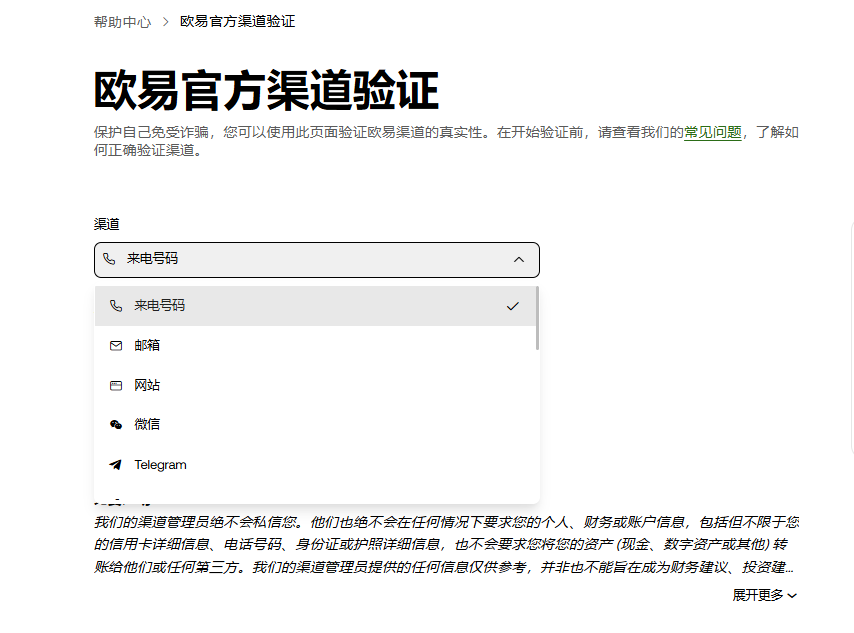Click the phone icon in the selected combo box
The width and height of the screenshot is (854, 633).
coord(109,259)
